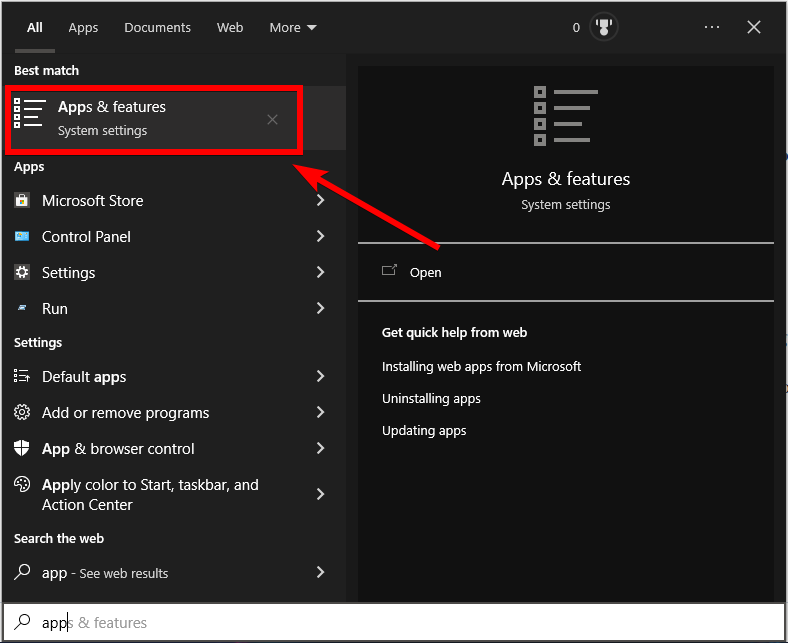The width and height of the screenshot is (788, 643).
Task: Select app - See web results
Action: click(x=174, y=572)
